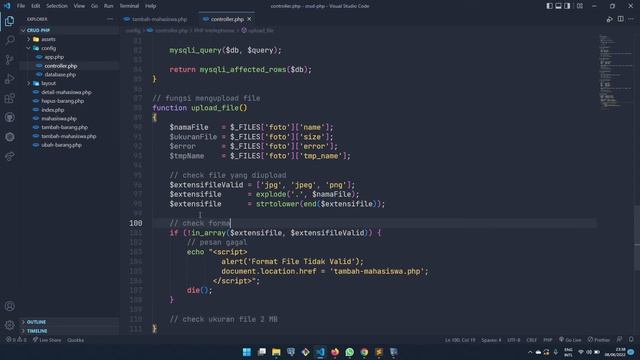Expand the TIMELINE section
The height and width of the screenshot is (360, 640).
point(69,331)
